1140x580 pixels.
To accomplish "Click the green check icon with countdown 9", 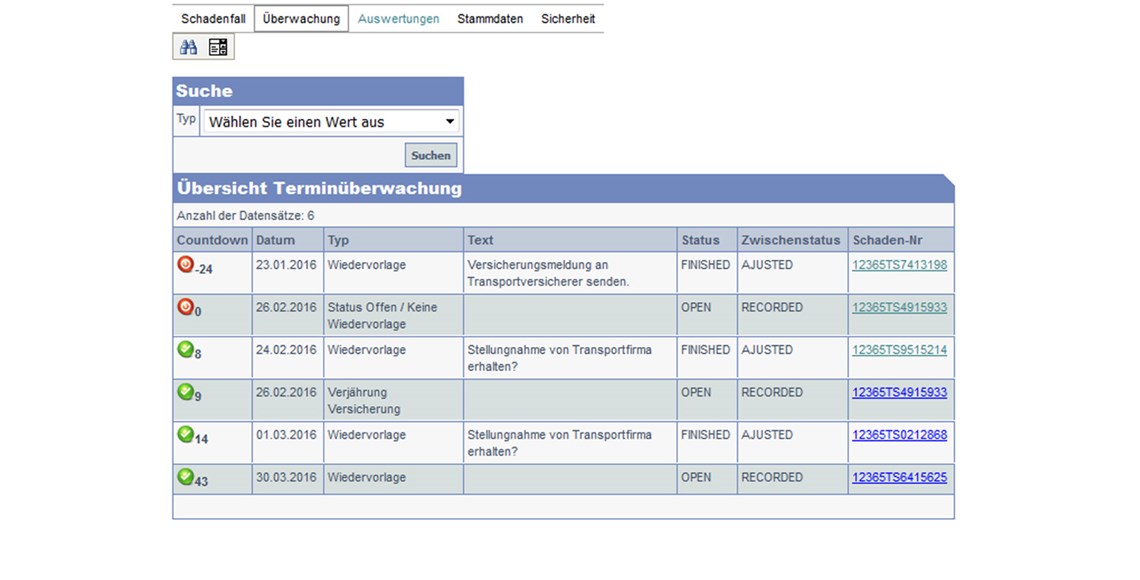I will 185,392.
